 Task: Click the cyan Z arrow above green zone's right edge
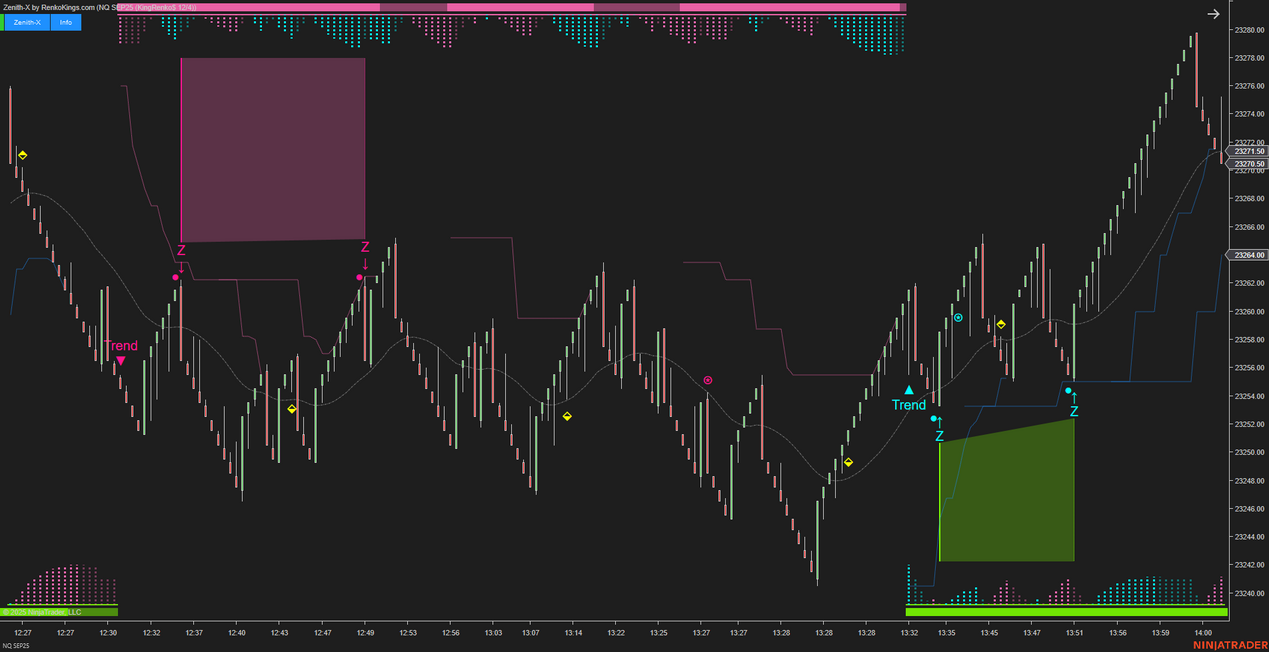[x=1074, y=404]
